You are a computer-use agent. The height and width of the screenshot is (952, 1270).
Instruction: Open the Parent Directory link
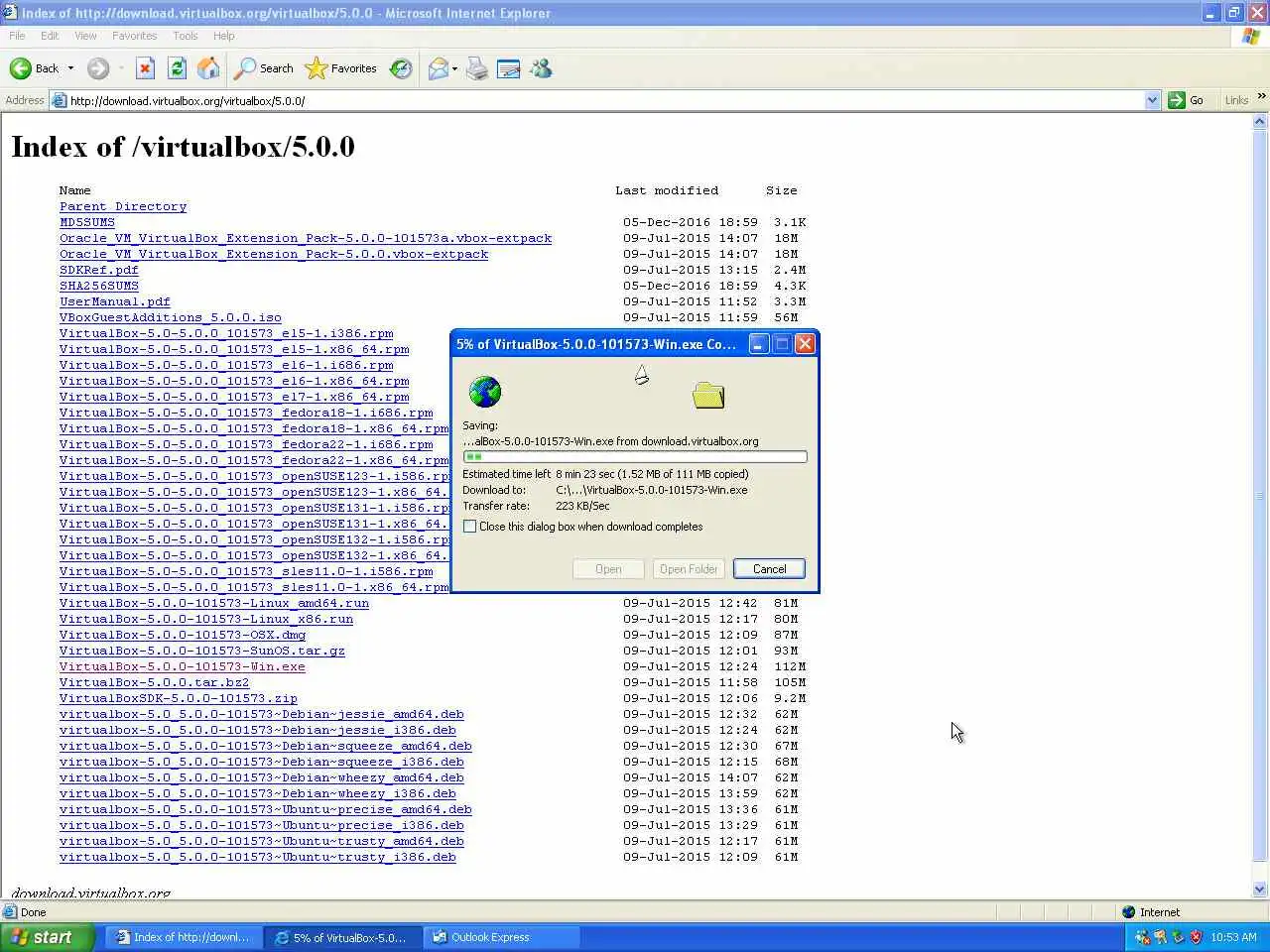[123, 206]
